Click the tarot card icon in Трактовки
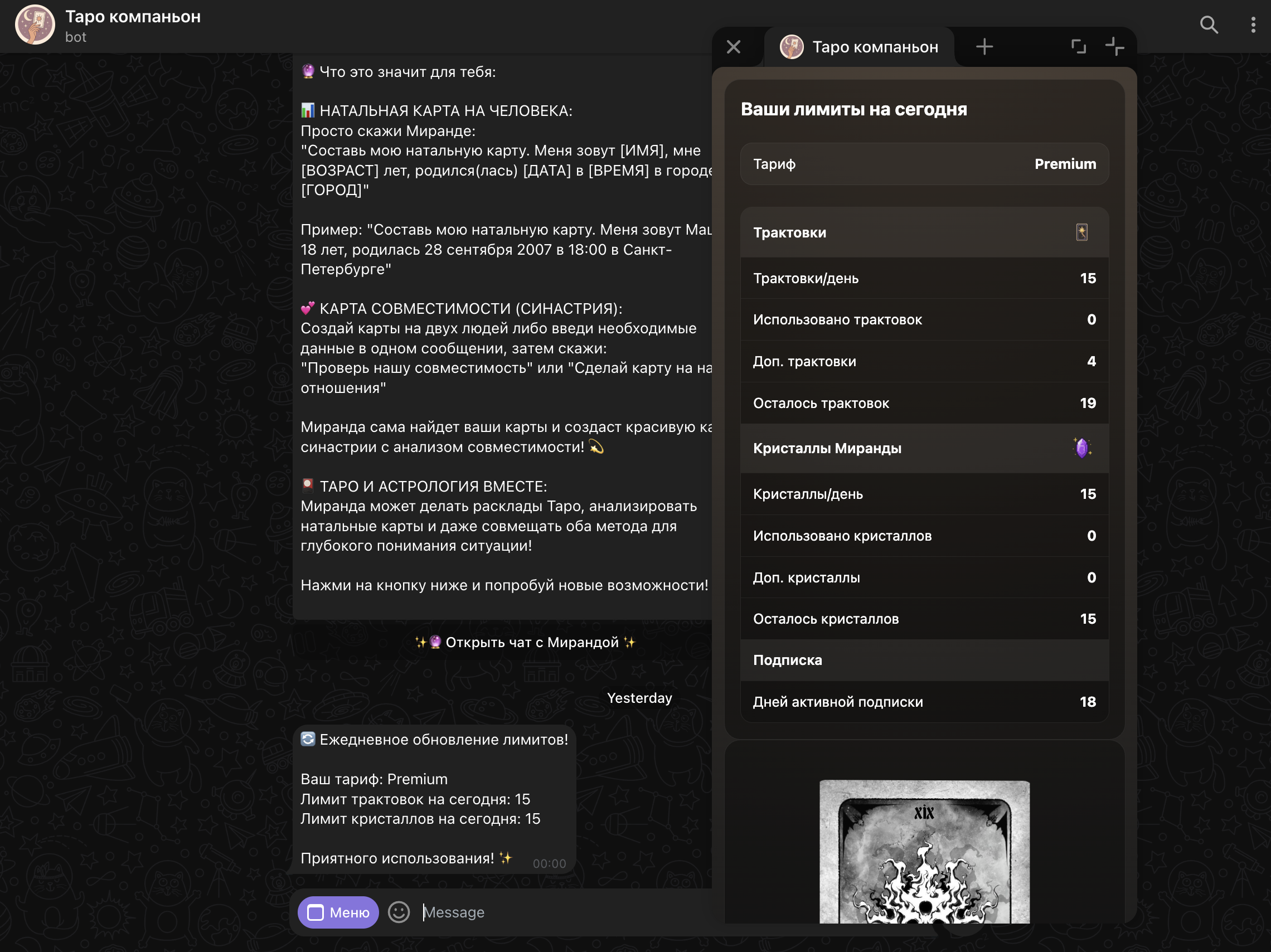The image size is (1271, 952). pos(1081,232)
